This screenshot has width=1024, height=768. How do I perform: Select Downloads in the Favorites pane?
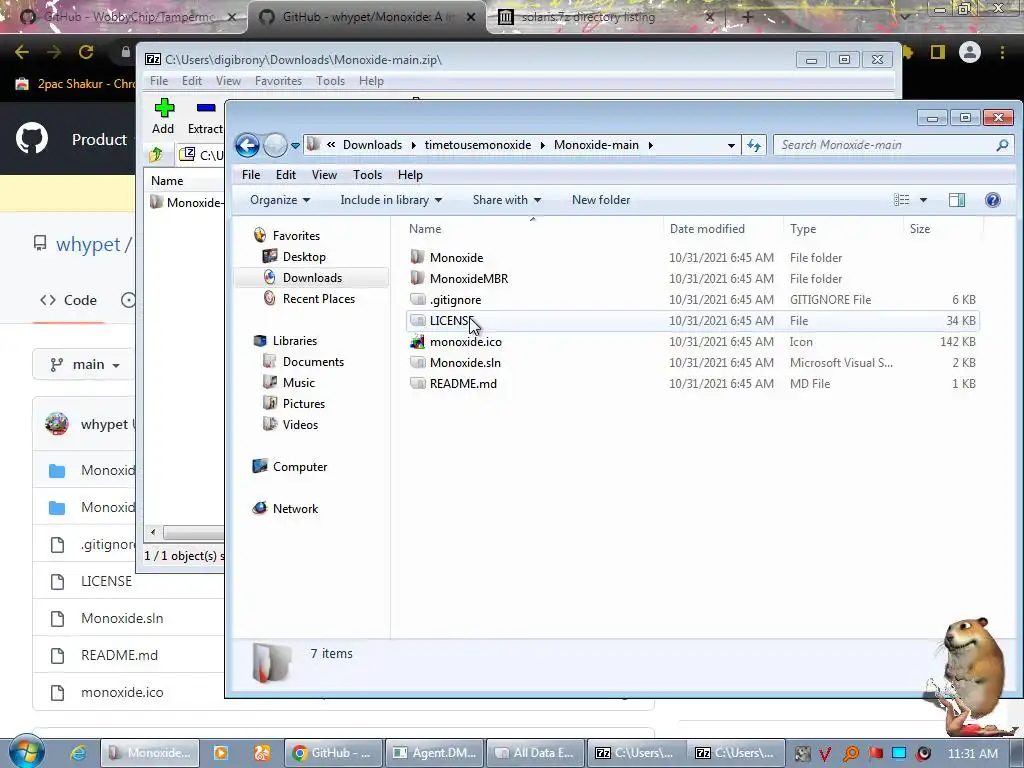pos(312,278)
